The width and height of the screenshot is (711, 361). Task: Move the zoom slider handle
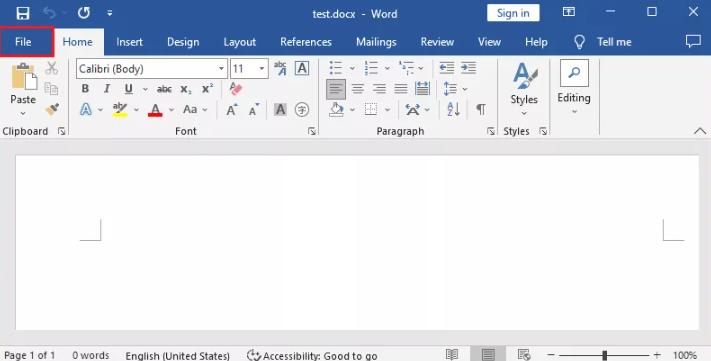coord(604,355)
